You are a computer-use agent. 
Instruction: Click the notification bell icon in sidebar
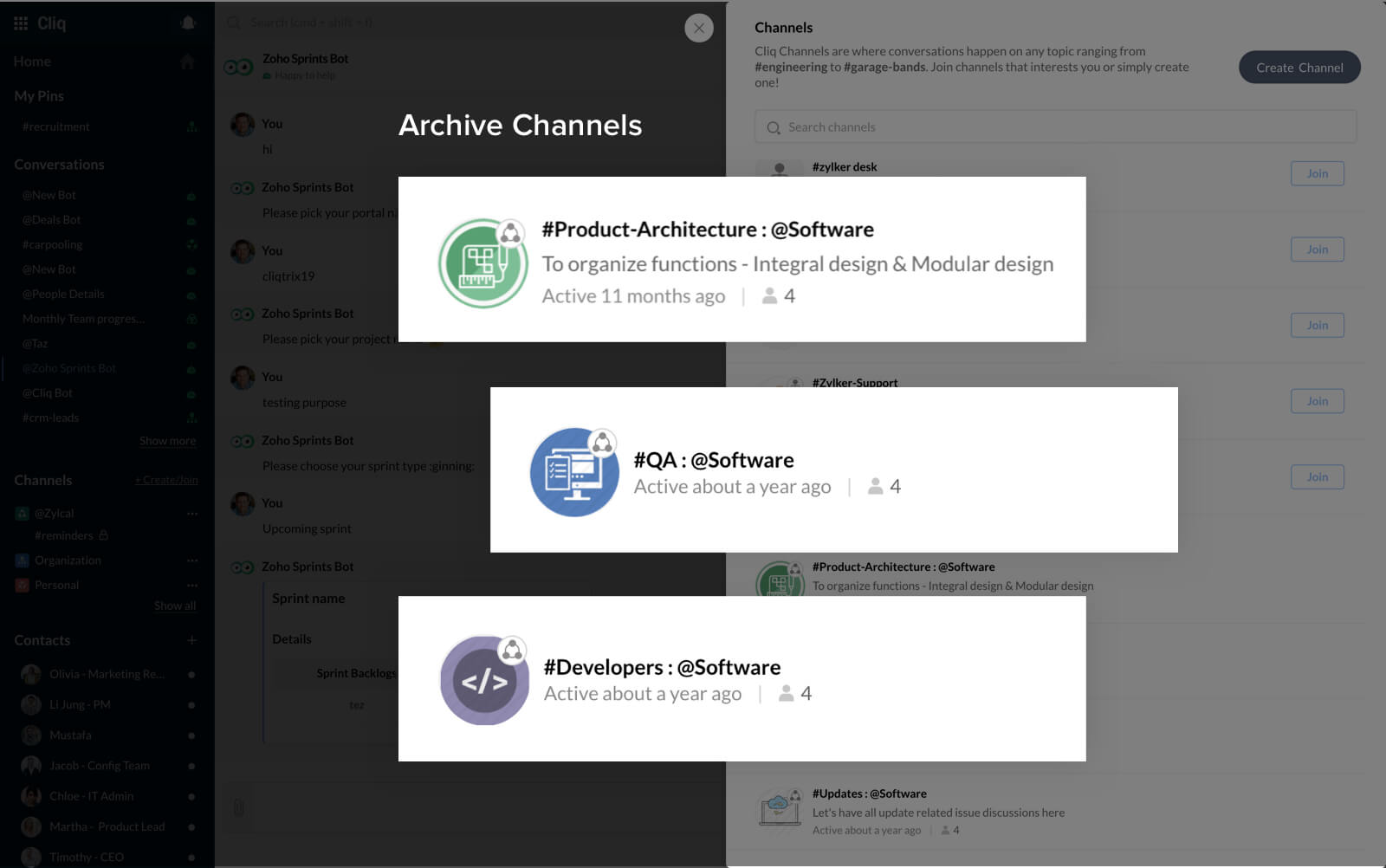coord(187,23)
